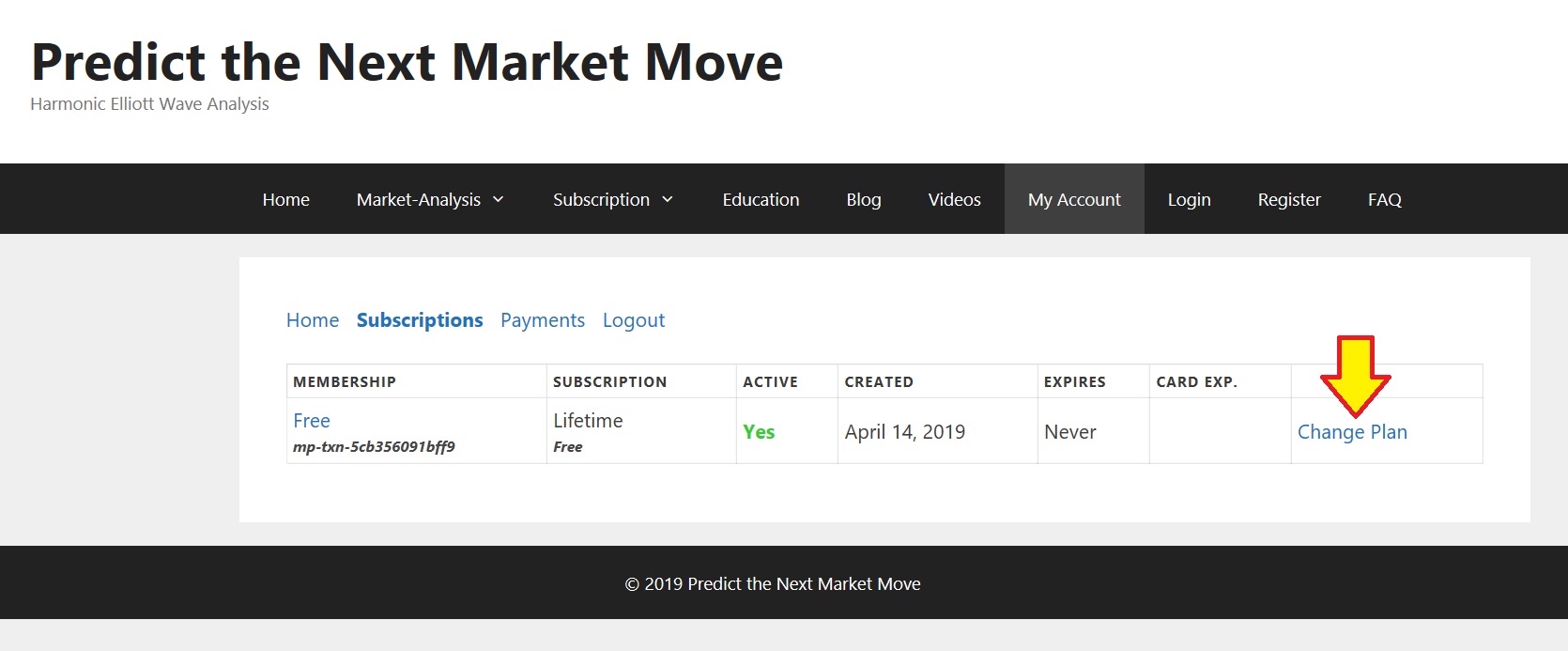Open the Free membership link
The height and width of the screenshot is (651, 1568).
tap(312, 421)
